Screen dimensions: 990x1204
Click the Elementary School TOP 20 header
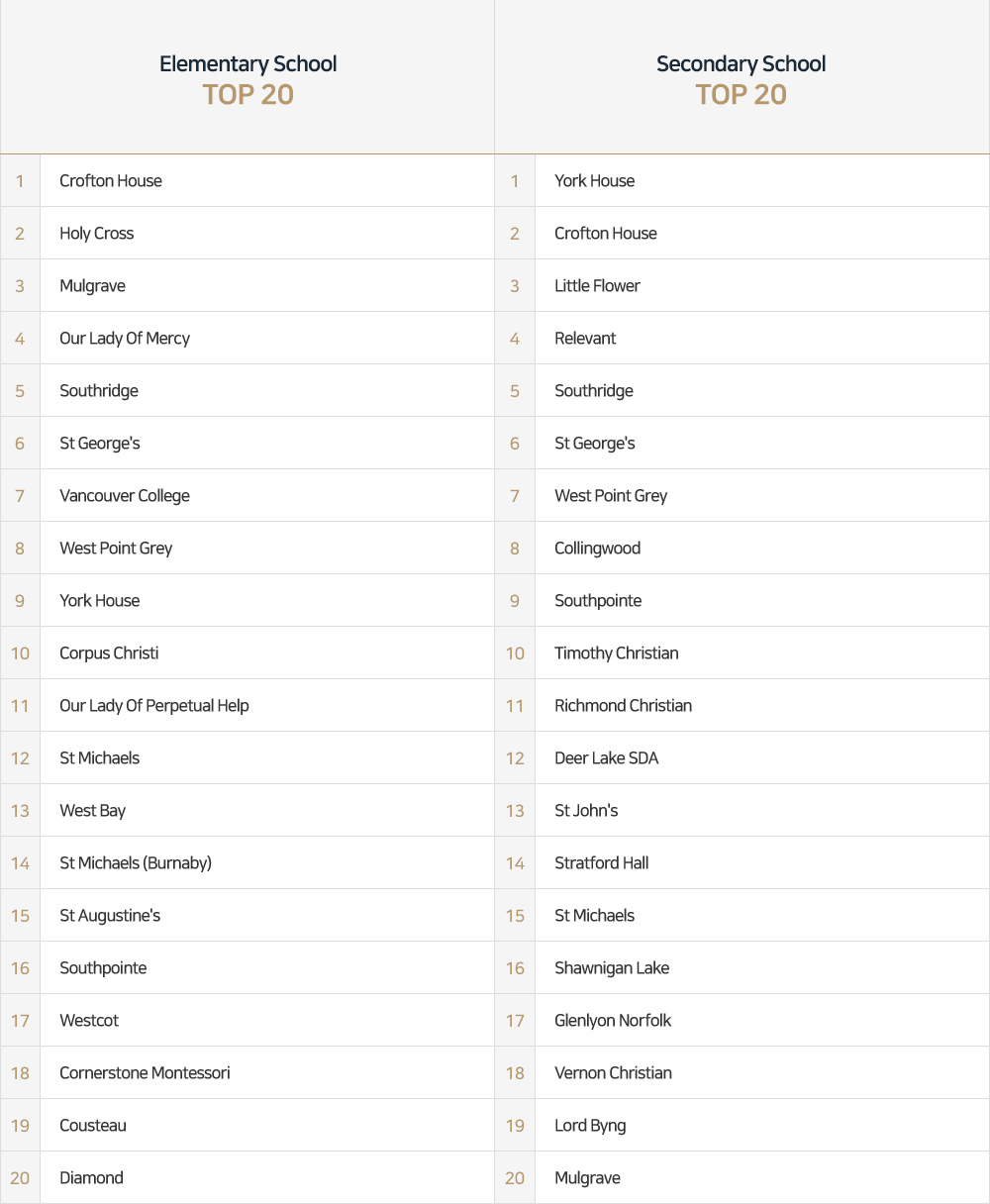[247, 79]
